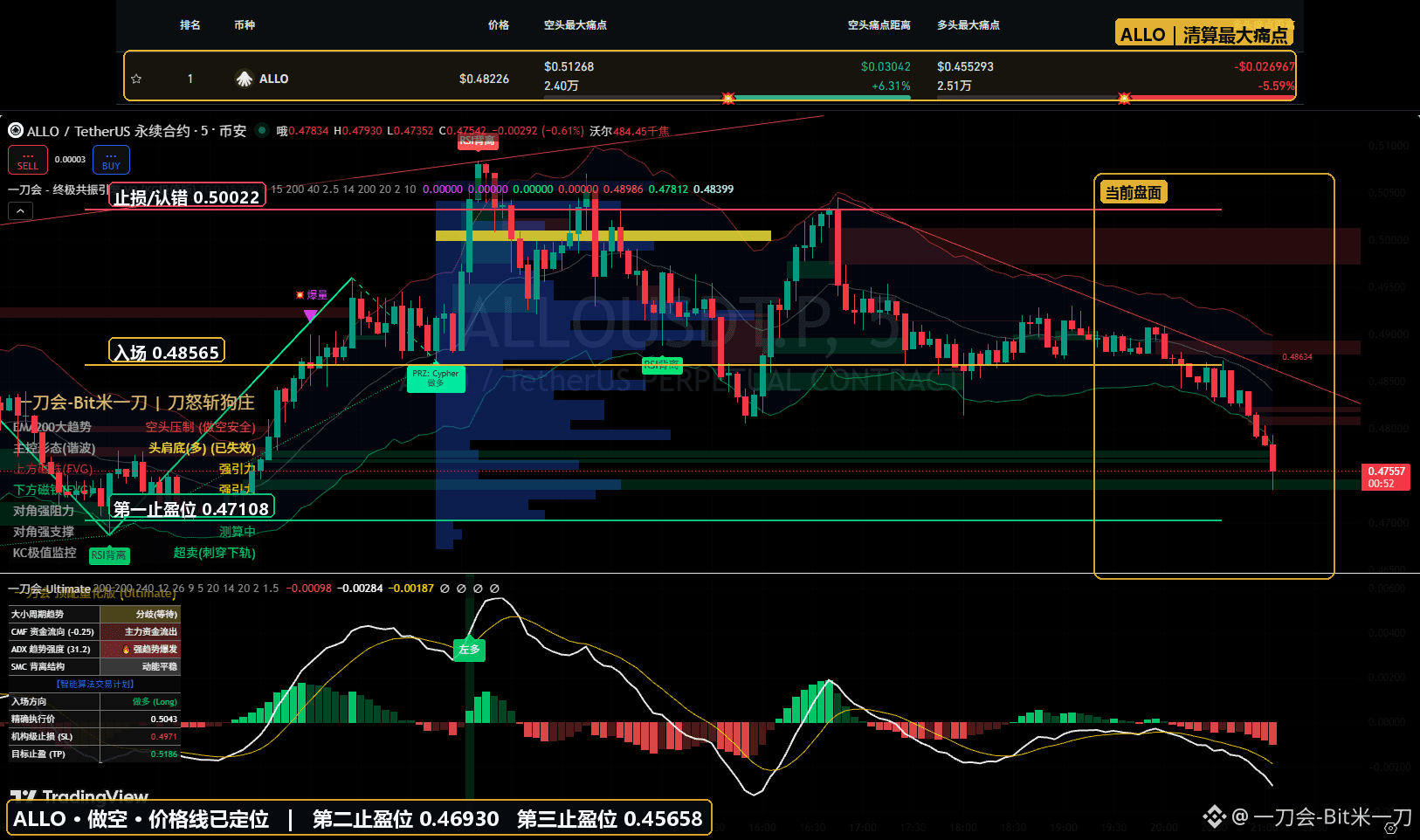Image resolution: width=1420 pixels, height=840 pixels.
Task: Click the -0.00284 white indicator value
Action: click(360, 589)
